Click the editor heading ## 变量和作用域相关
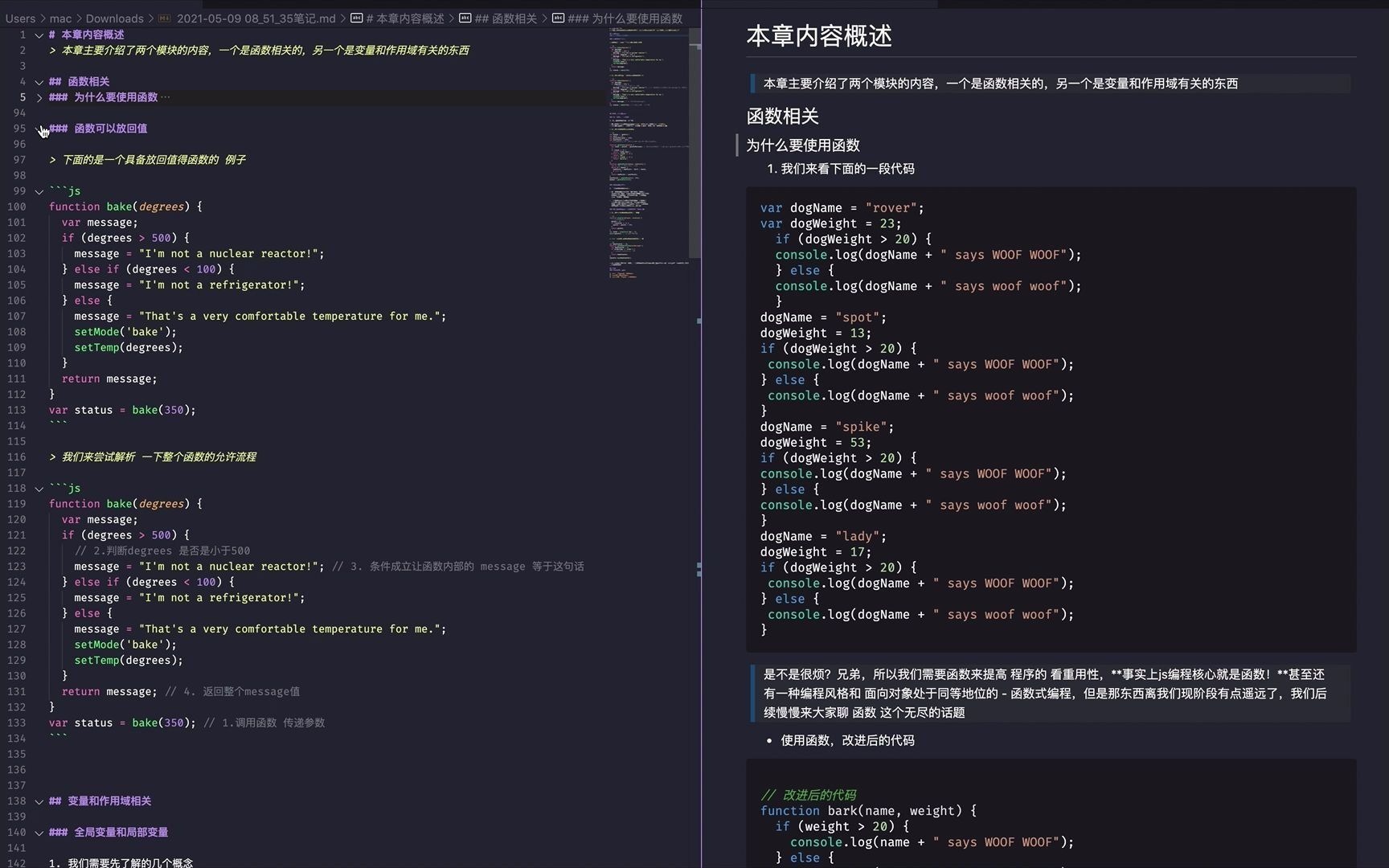The width and height of the screenshot is (1389, 868). [100, 801]
